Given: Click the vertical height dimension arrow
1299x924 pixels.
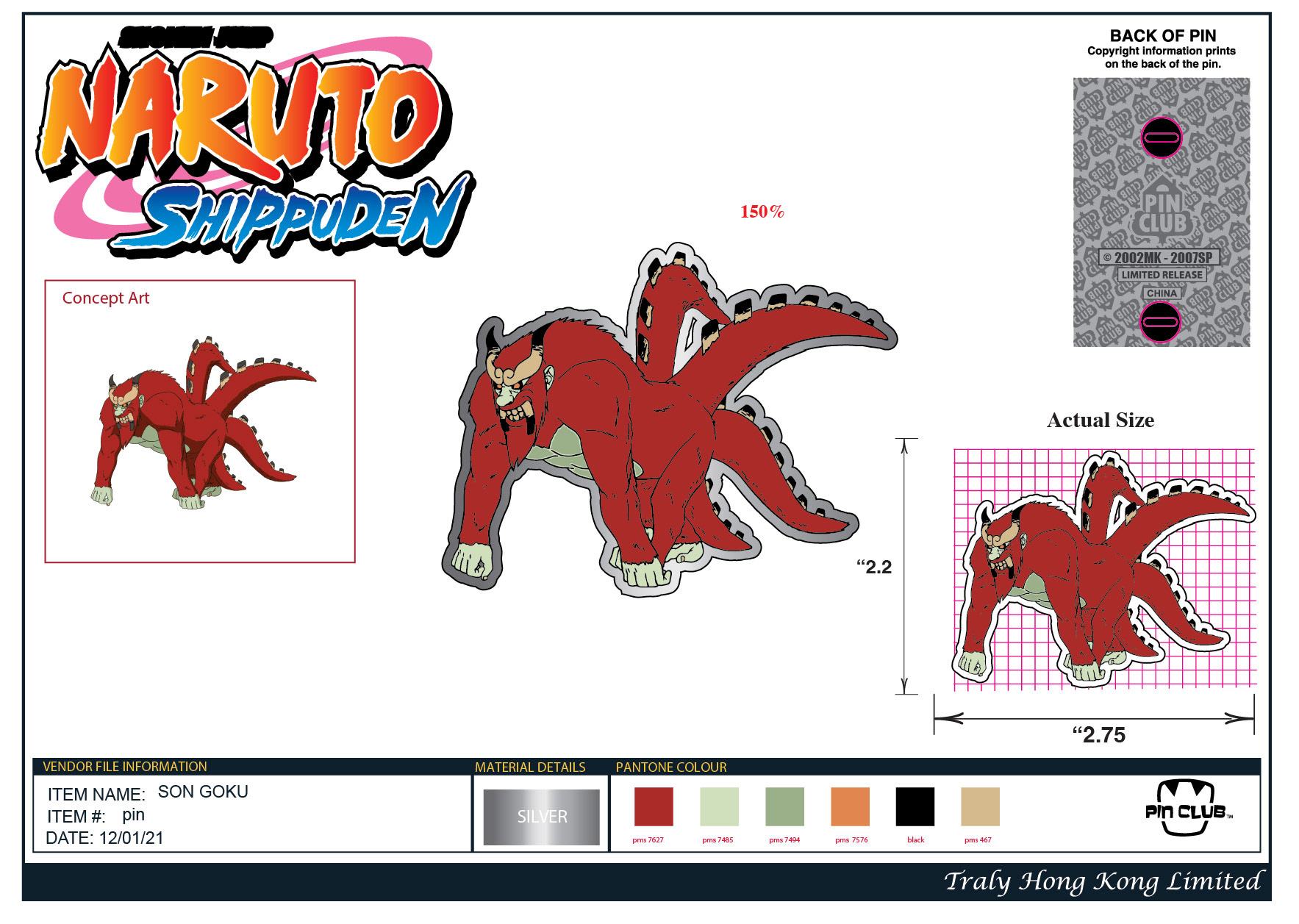Looking at the screenshot, I should point(906,566).
